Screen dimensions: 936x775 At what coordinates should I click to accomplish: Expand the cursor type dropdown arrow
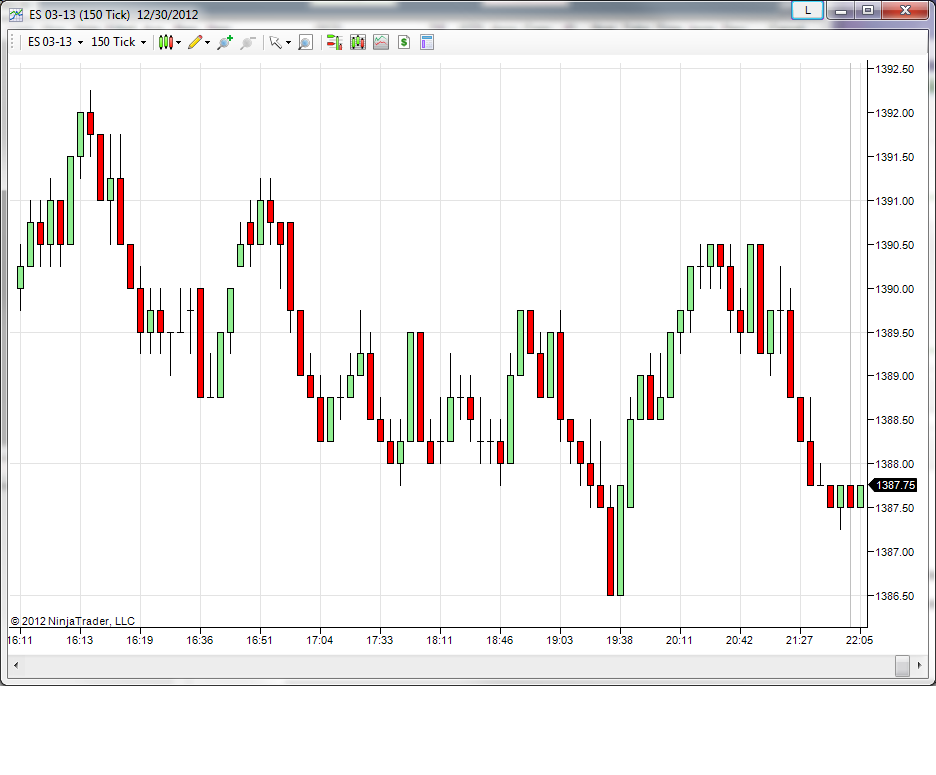click(288, 42)
